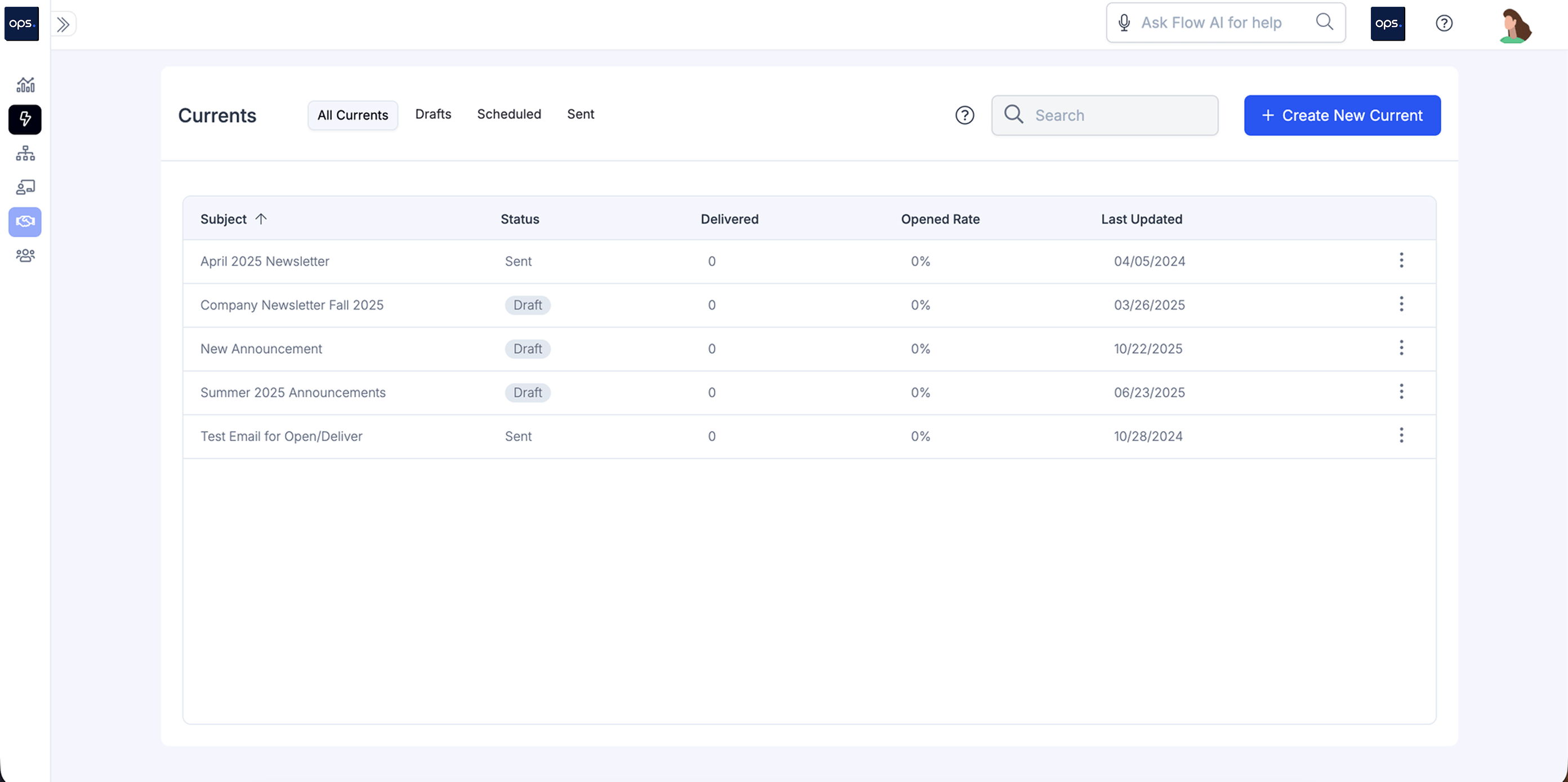Click the person-with-screen training sidebar icon
This screenshot has width=1568, height=782.
coord(25,187)
